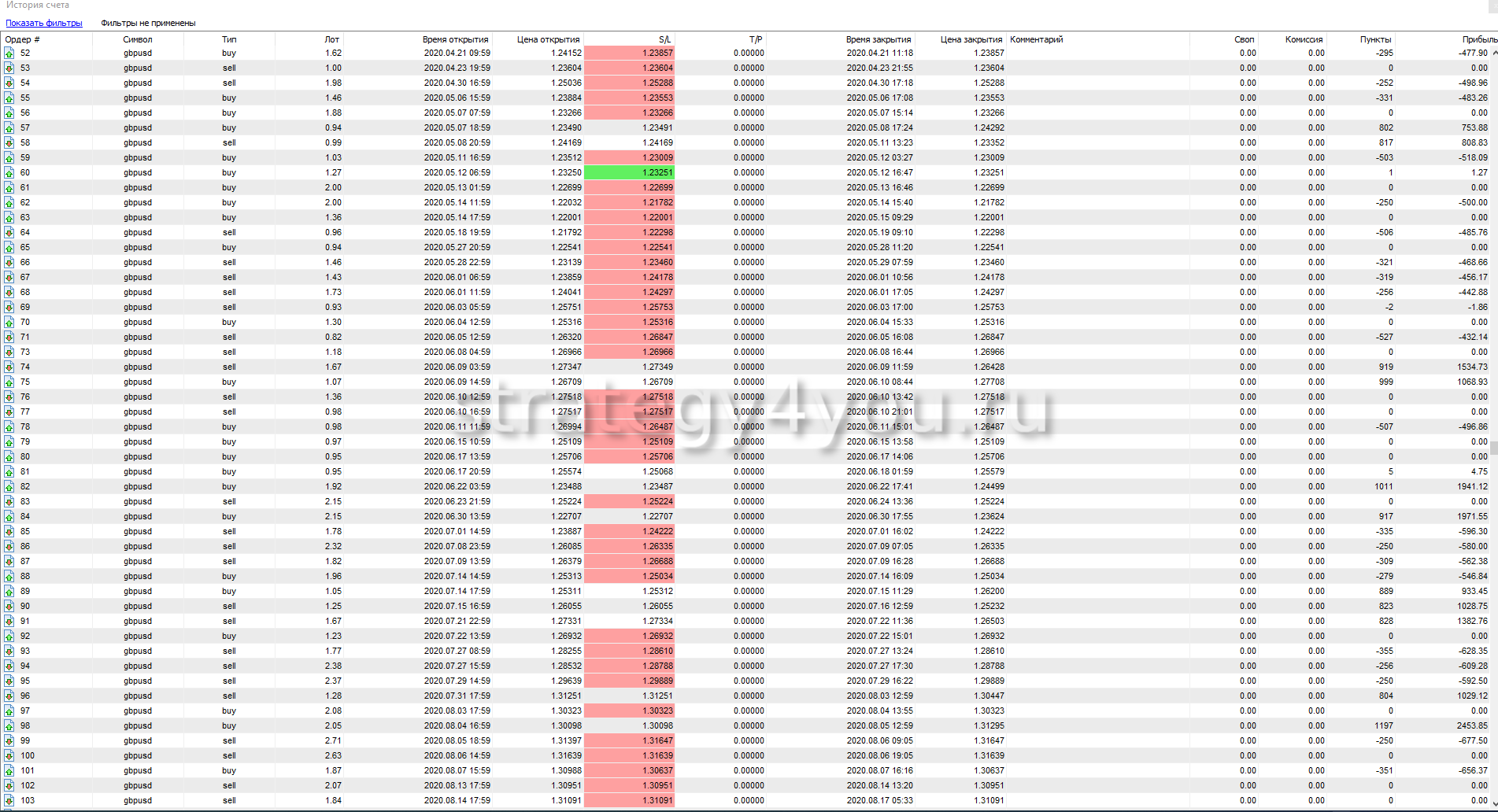
Task: Click the order icon next to order 60
Action: [9, 173]
